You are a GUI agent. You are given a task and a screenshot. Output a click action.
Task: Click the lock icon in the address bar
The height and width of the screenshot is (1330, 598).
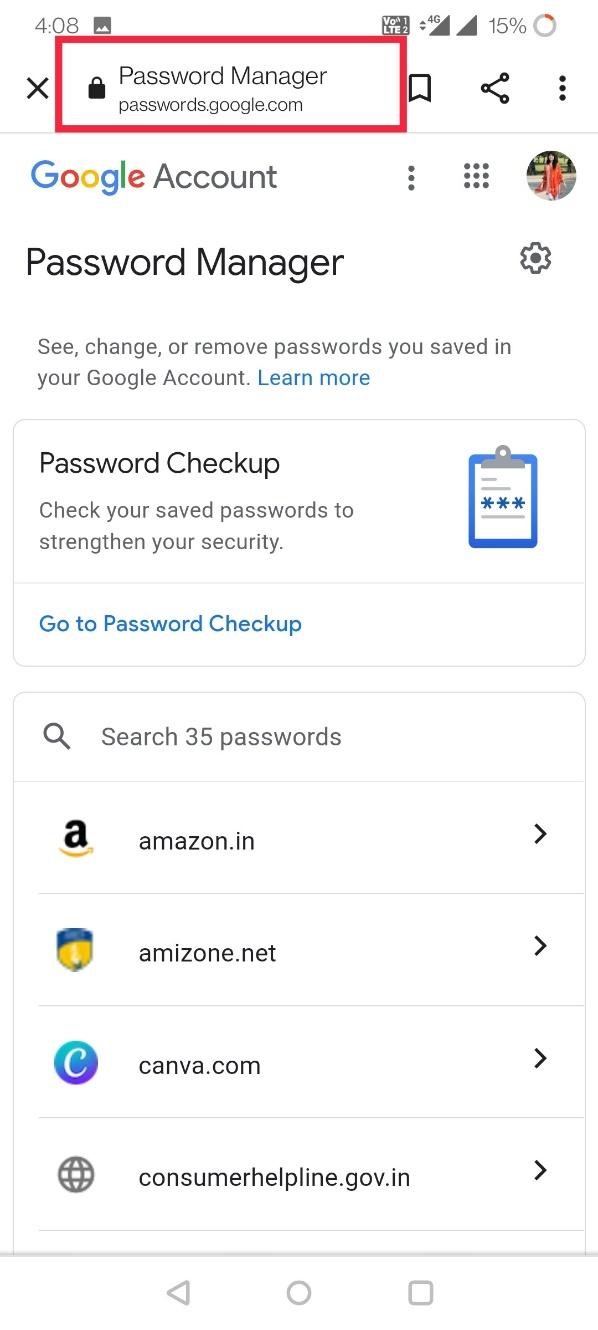click(96, 86)
